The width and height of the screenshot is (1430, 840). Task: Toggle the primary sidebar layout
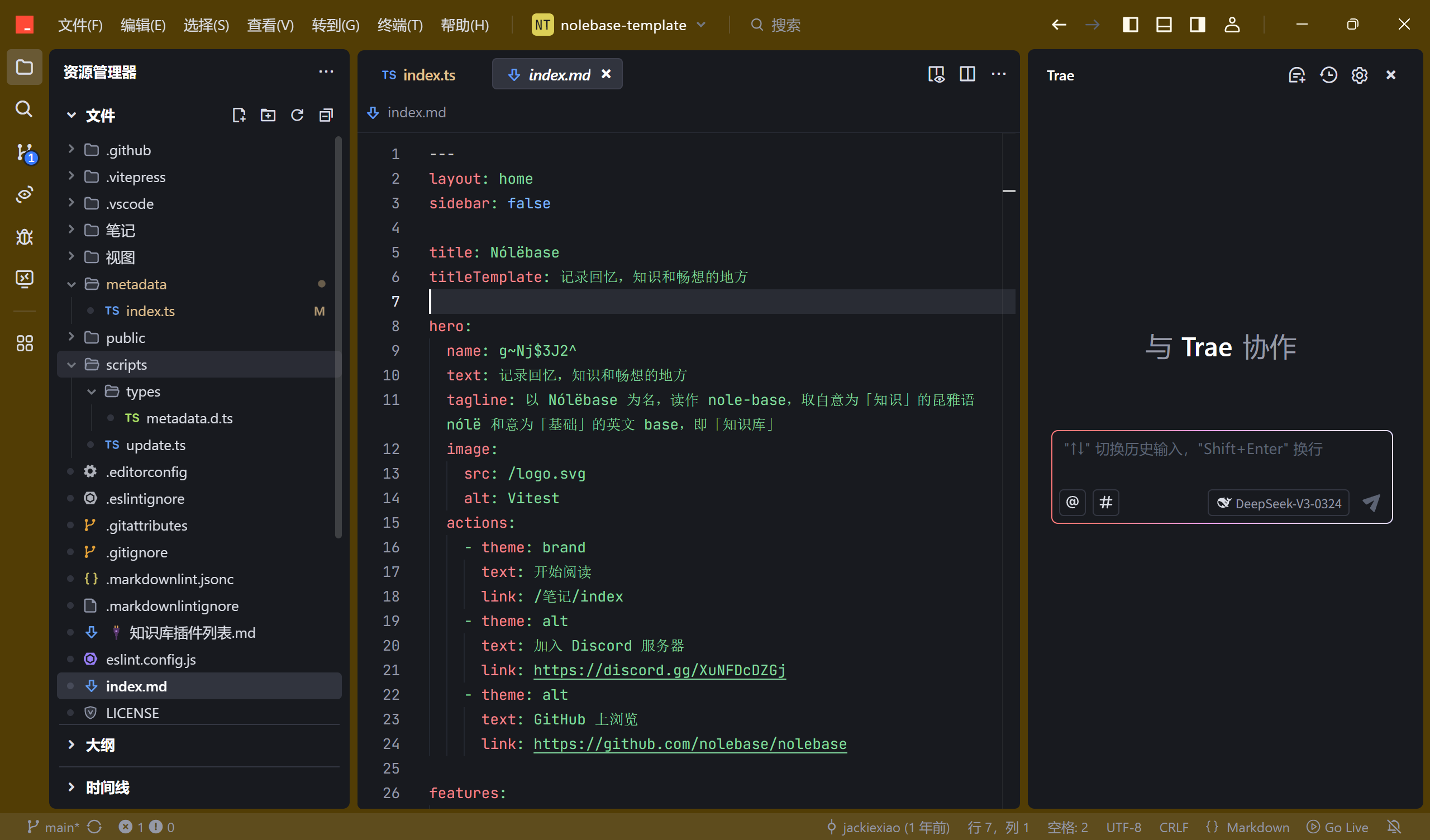click(1131, 25)
